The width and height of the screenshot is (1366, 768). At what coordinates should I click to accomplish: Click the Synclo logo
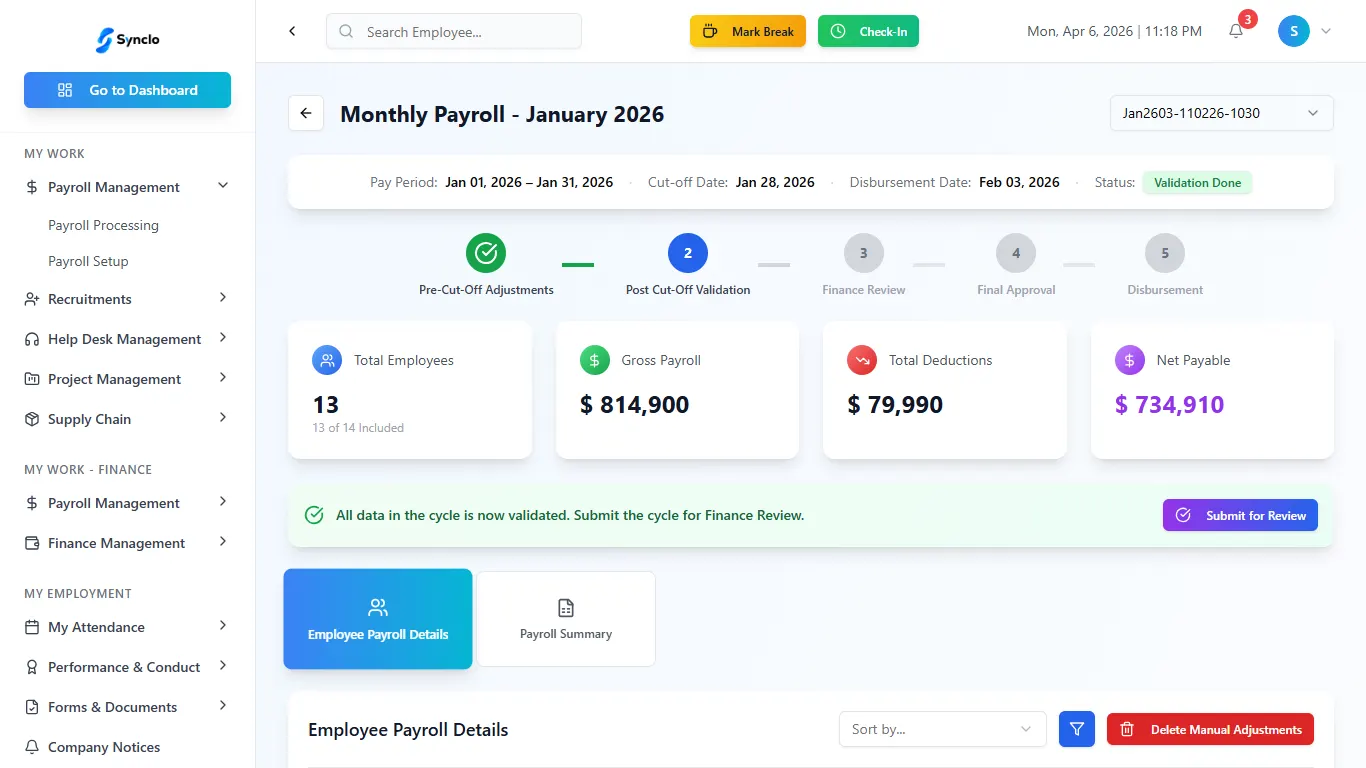coord(127,40)
